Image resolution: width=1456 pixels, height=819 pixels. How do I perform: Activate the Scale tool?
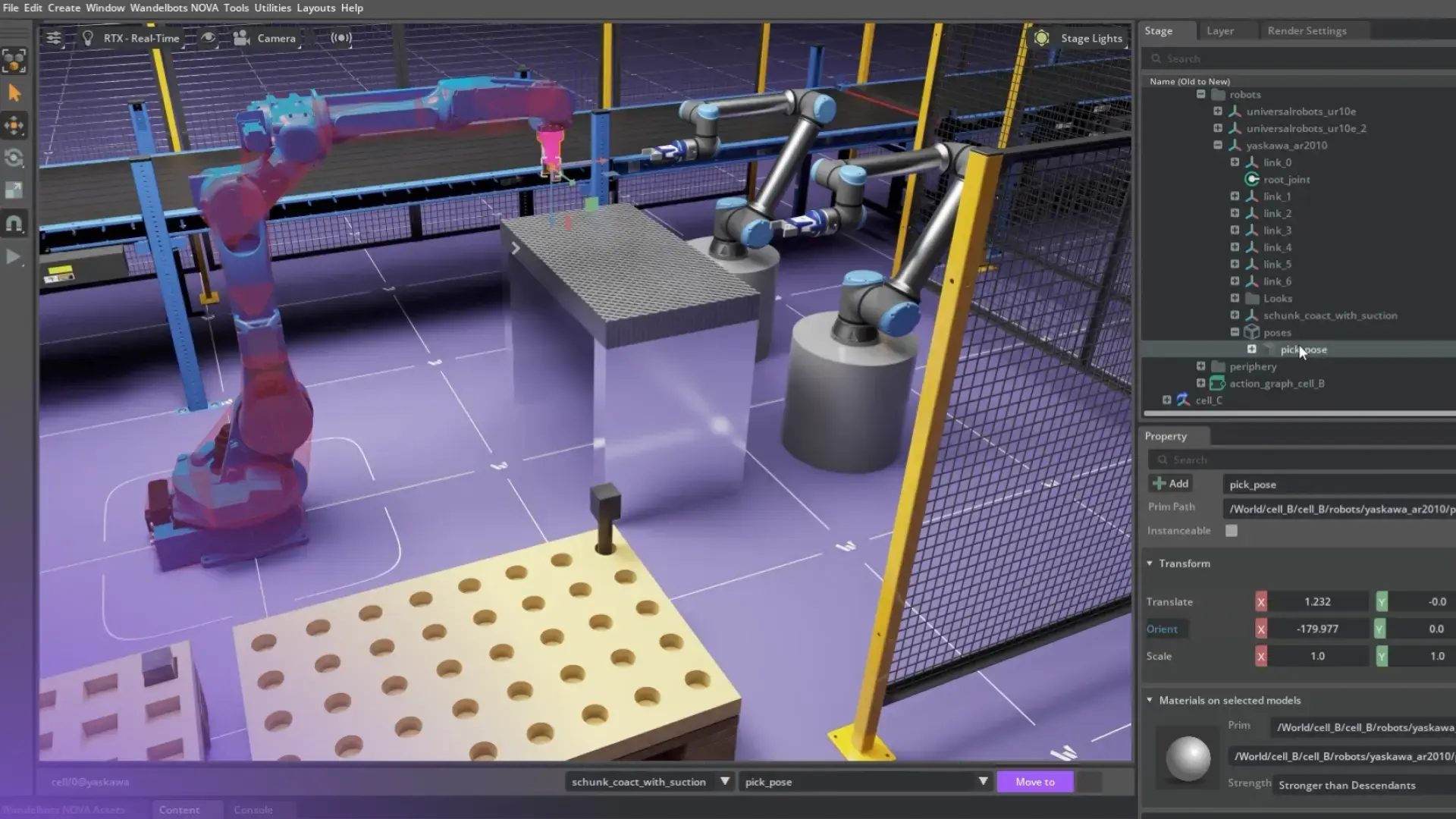tap(14, 190)
